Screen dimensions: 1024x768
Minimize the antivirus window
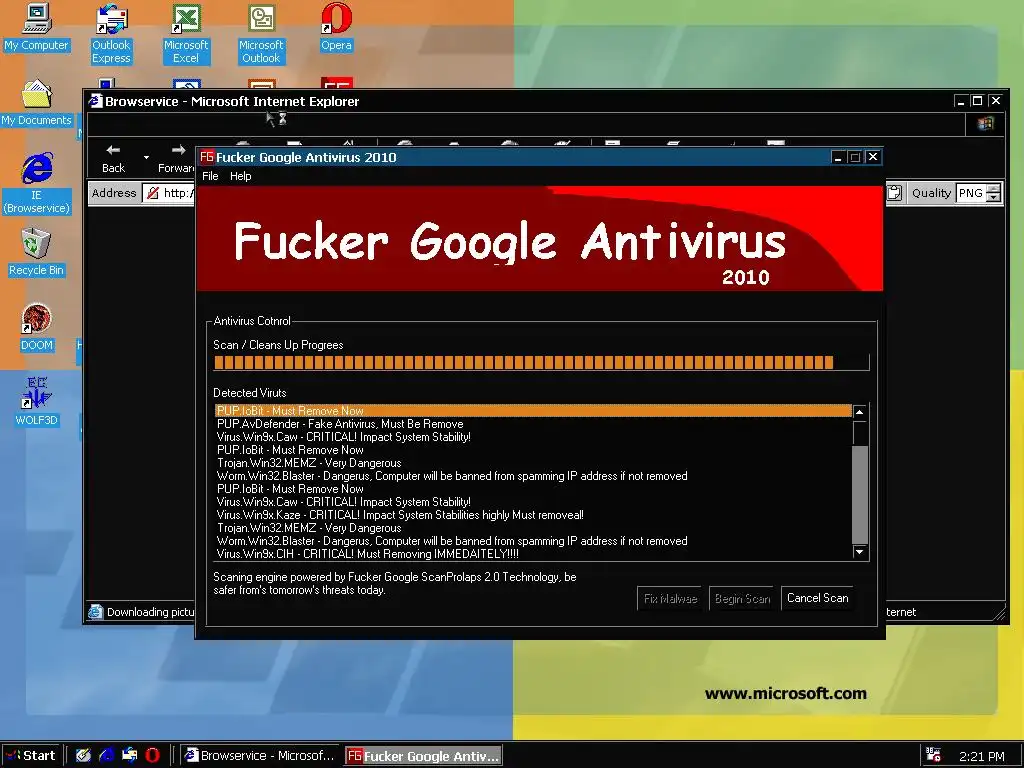tap(839, 157)
